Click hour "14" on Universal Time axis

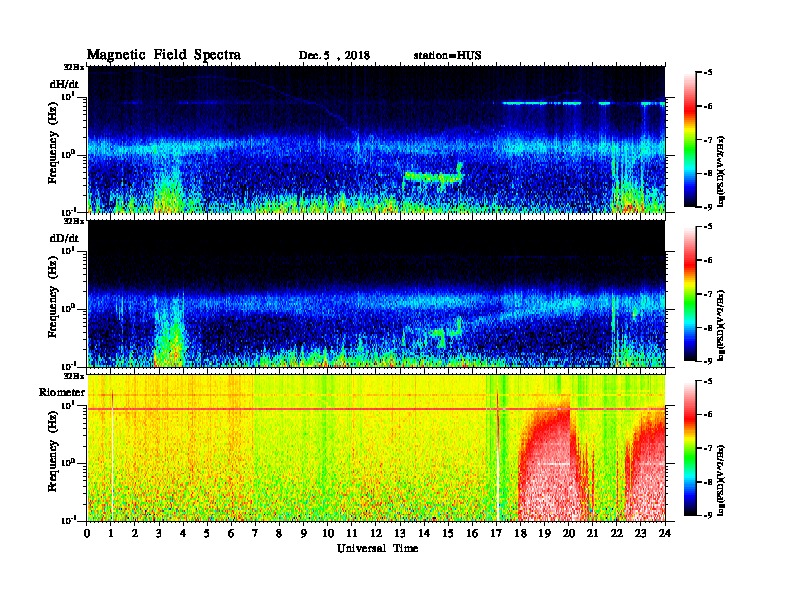[424, 534]
